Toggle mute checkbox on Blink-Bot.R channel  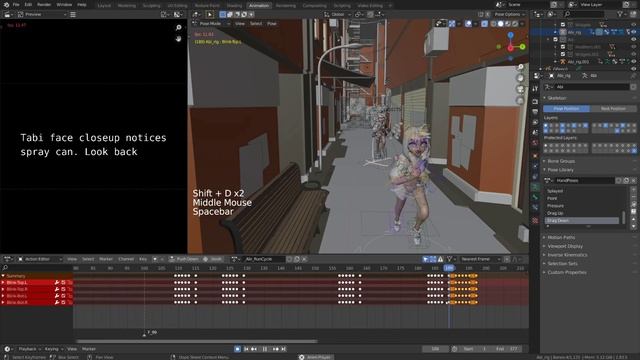pyautogui.click(x=63, y=302)
